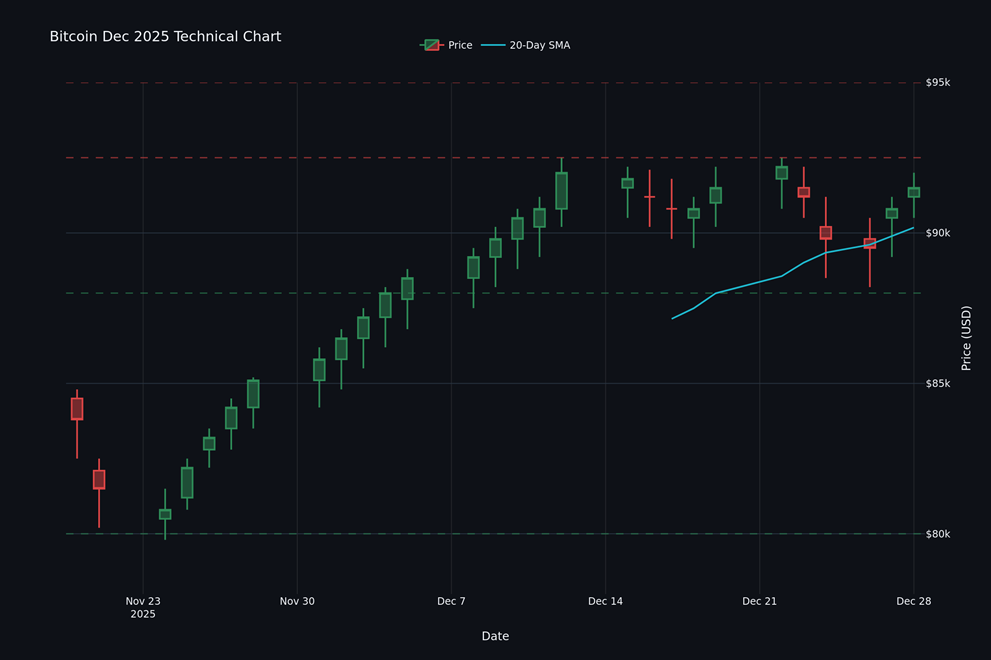Click the Dec 7 x-axis tick label

pyautogui.click(x=451, y=601)
